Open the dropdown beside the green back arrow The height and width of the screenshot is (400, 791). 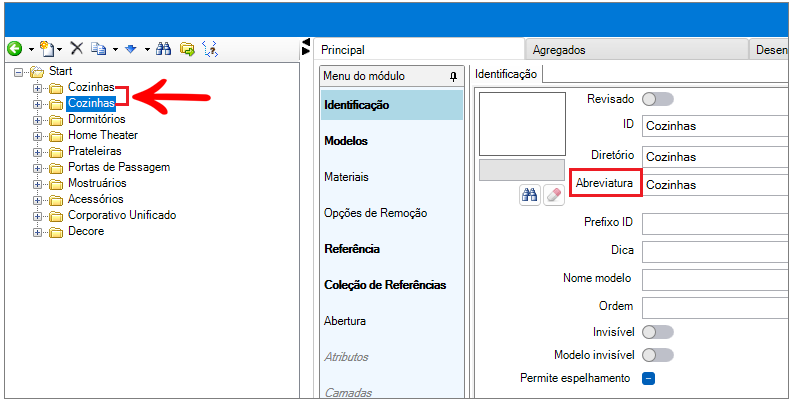click(x=31, y=49)
